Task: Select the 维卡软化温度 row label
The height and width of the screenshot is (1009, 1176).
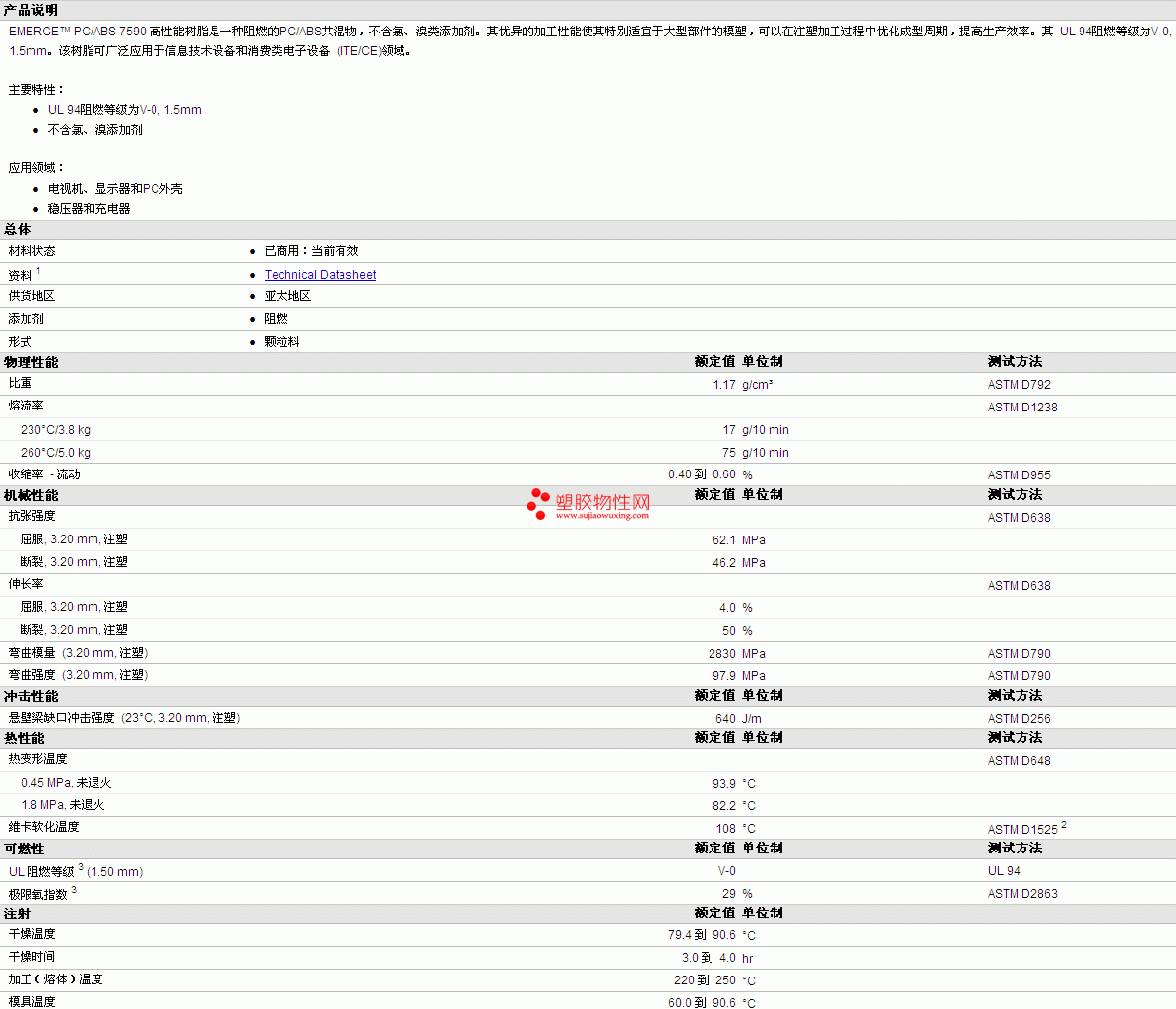Action: (44, 827)
